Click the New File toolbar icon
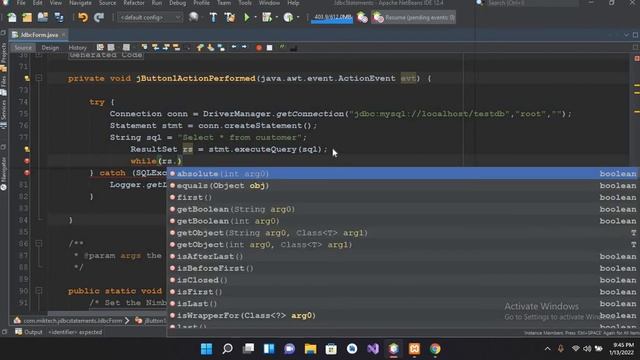The width and height of the screenshot is (640, 360). point(12,18)
